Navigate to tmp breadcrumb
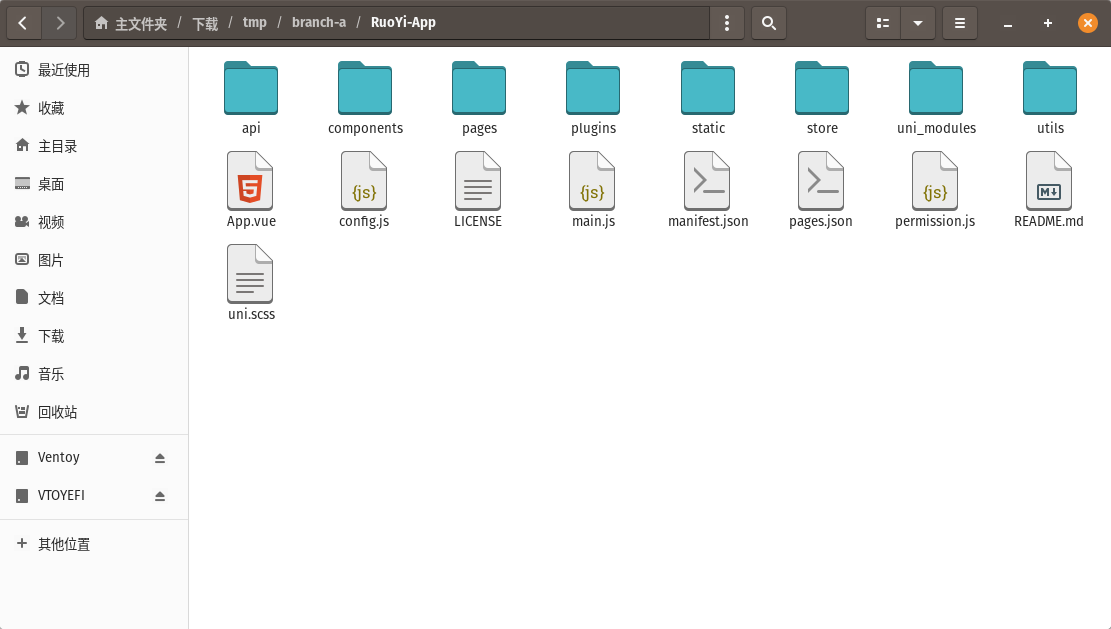The height and width of the screenshot is (629, 1111). click(x=255, y=22)
